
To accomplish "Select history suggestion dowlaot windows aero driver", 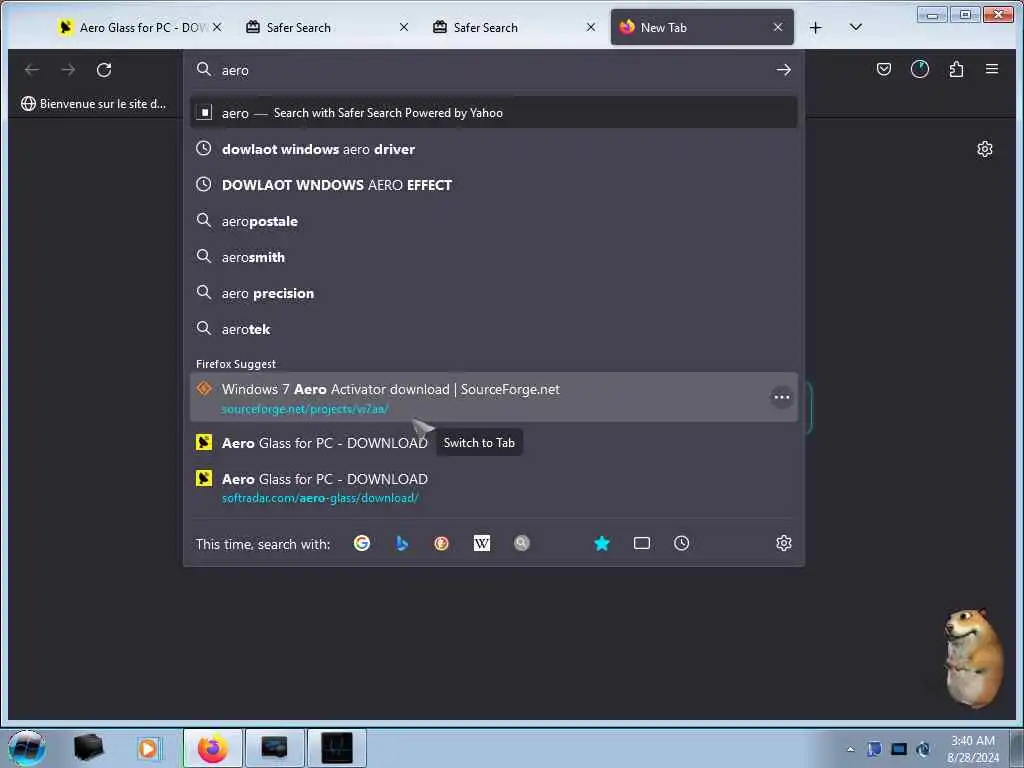I will 494,149.
